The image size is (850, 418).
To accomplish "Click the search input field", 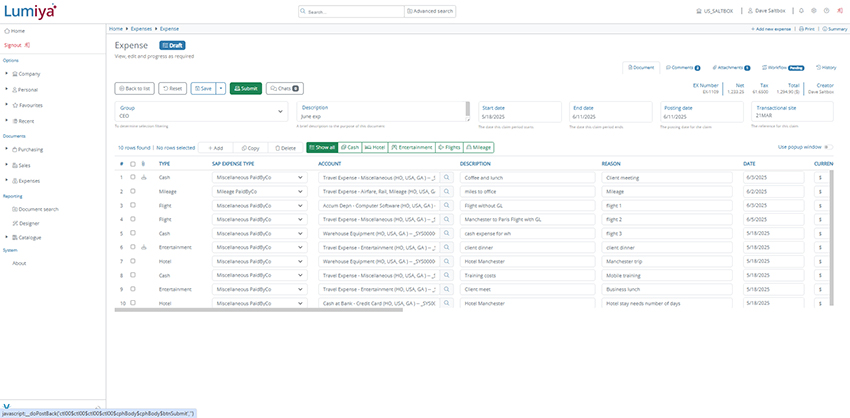I will pos(351,11).
